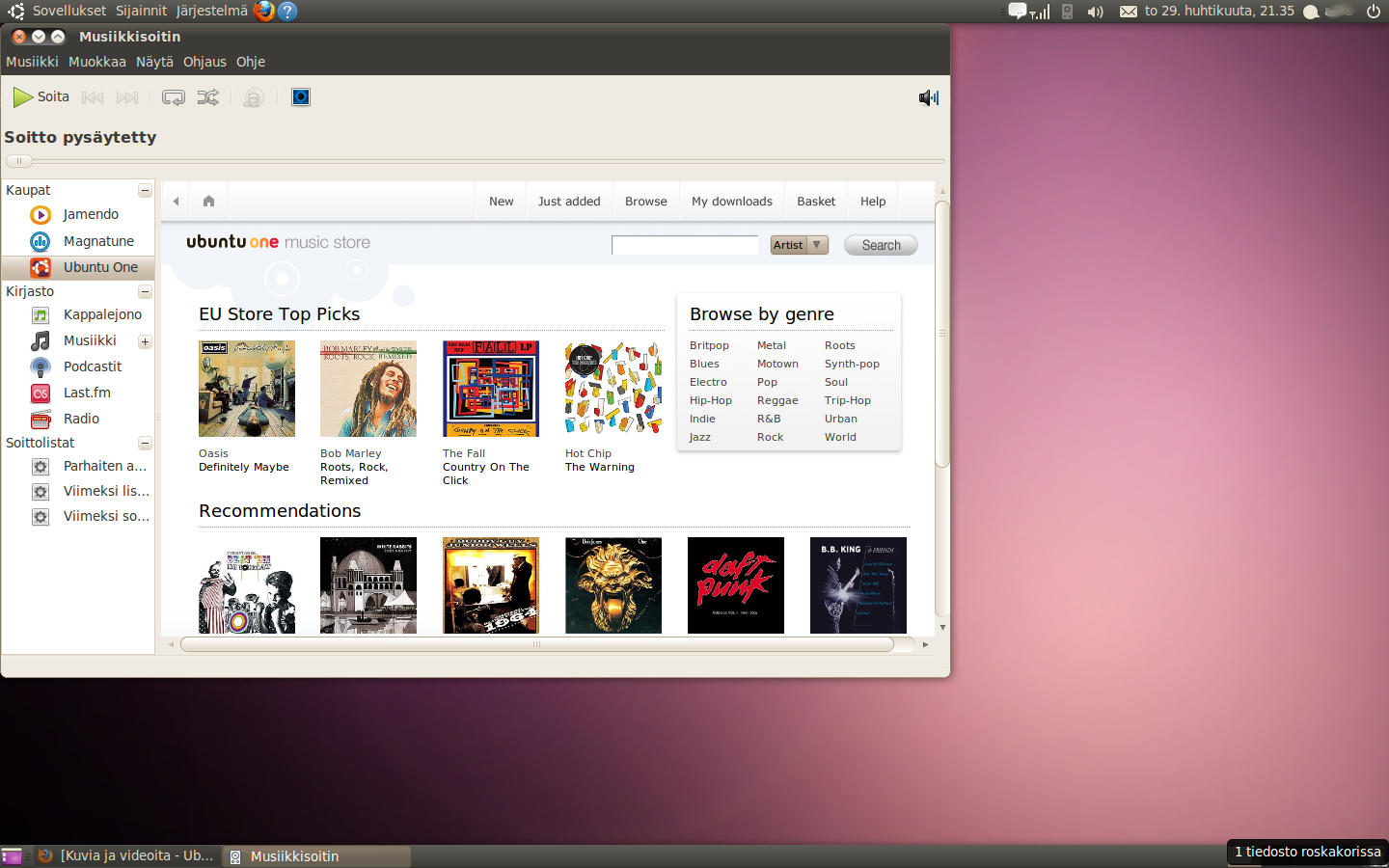Open Bob Marley Roots, Rock, Remixed cover
The image size is (1389, 868).
[x=368, y=389]
